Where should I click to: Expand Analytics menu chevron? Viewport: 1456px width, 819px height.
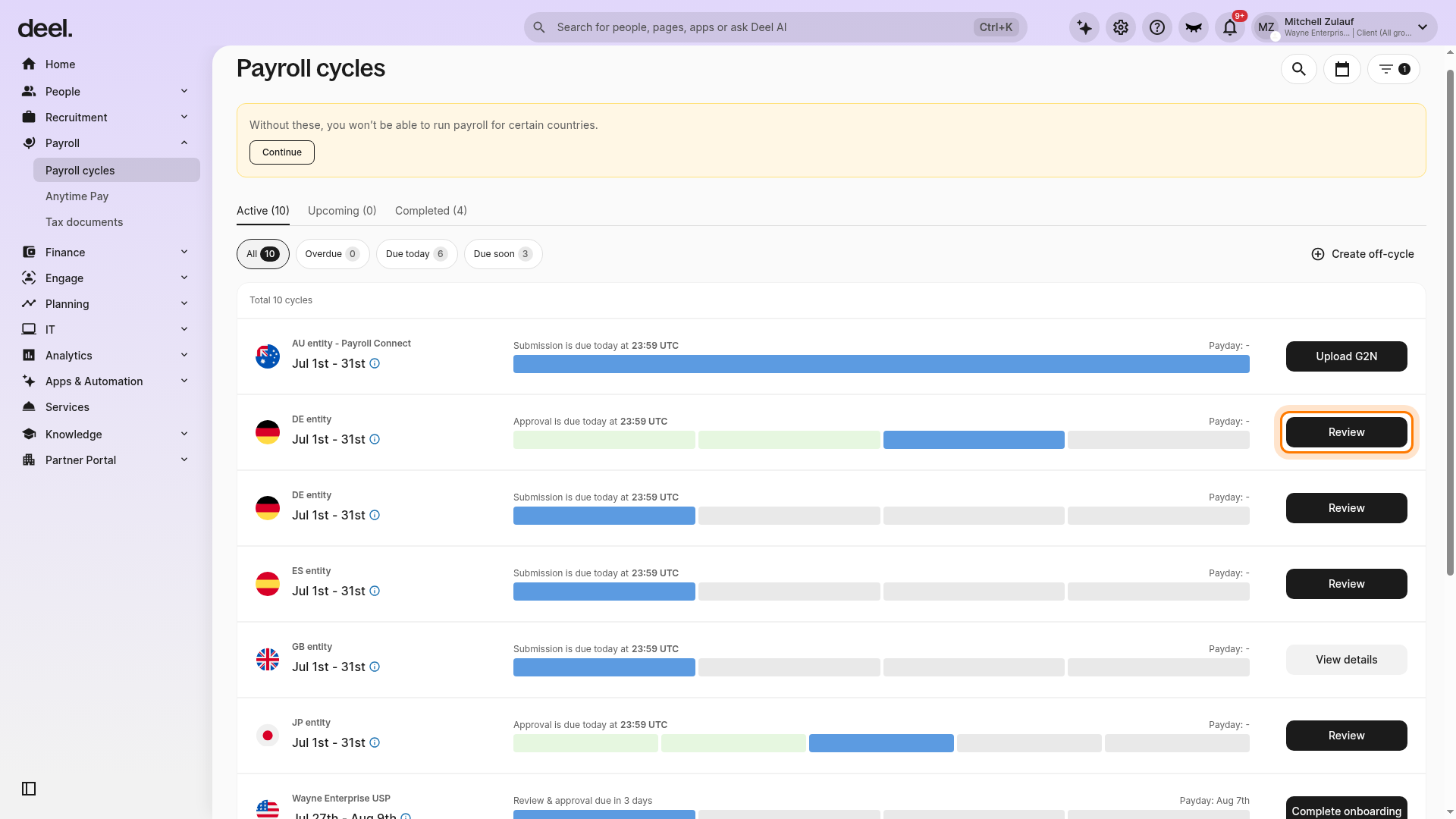coord(184,355)
